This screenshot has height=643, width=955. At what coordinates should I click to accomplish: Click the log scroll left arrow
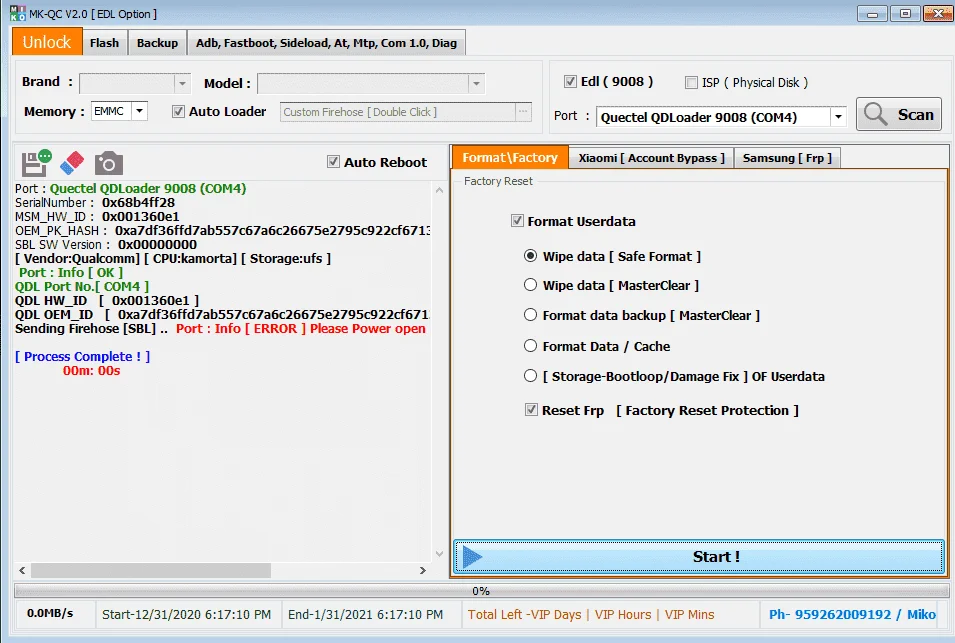point(23,571)
